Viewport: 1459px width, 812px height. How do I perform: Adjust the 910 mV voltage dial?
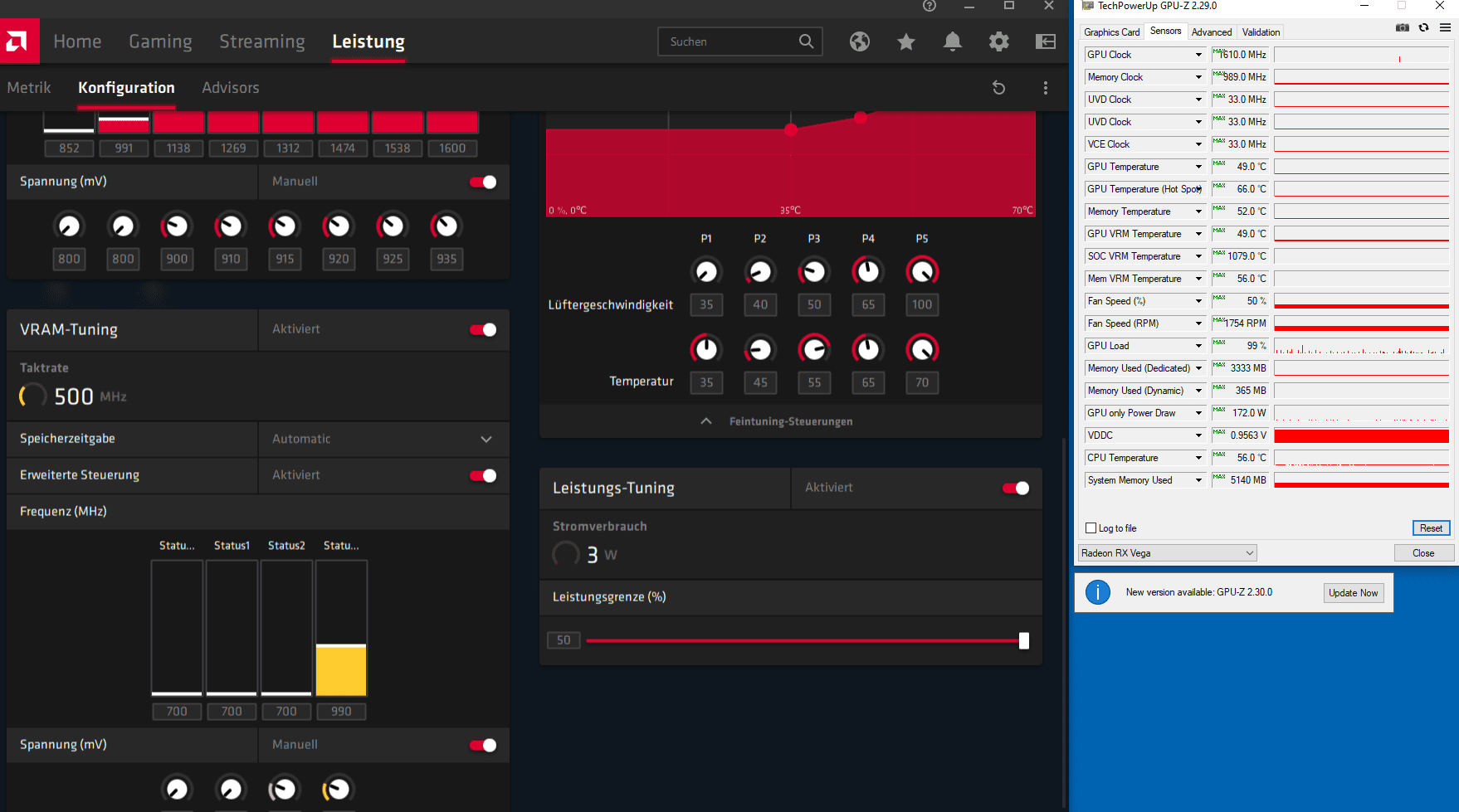(x=231, y=226)
